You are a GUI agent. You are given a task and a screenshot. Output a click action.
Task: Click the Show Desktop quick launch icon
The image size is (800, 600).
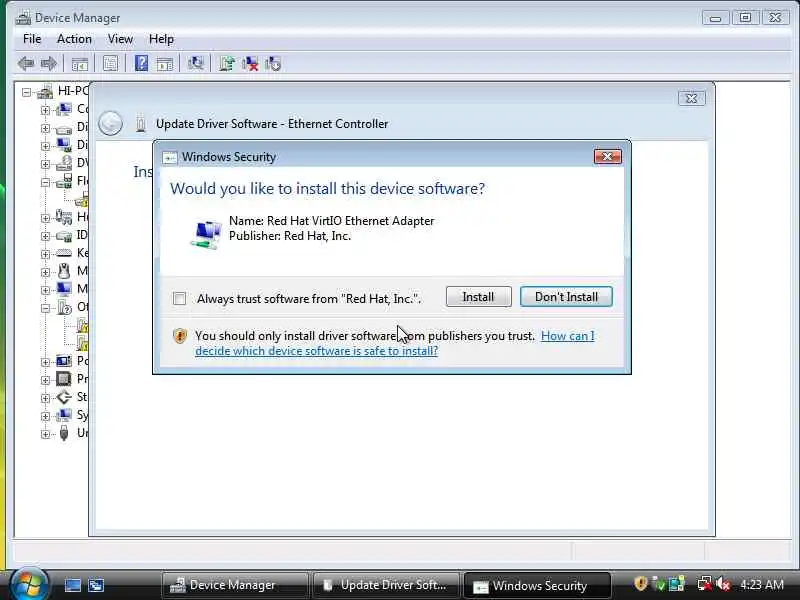pos(72,585)
